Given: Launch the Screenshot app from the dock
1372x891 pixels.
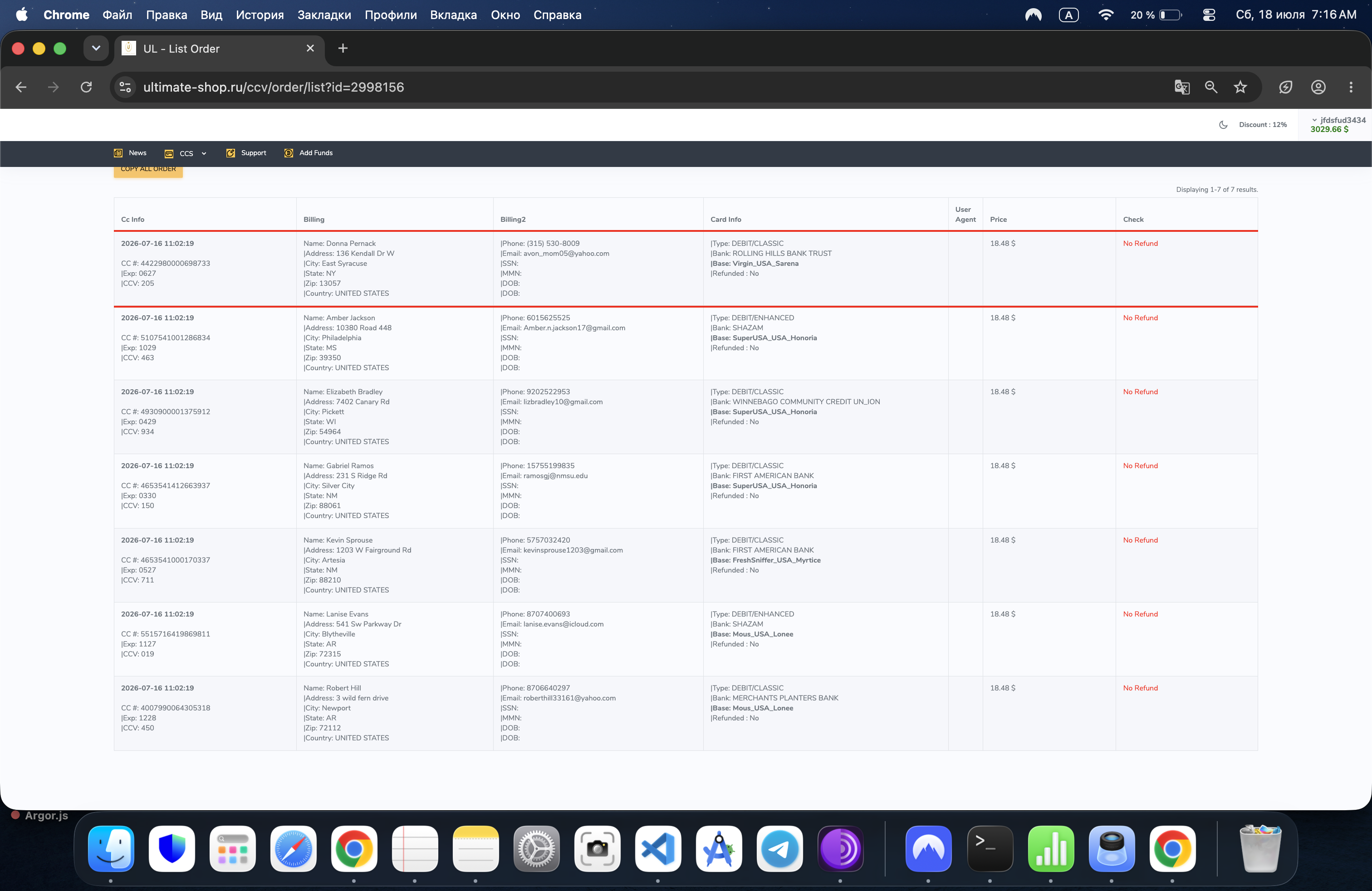Looking at the screenshot, I should click(597, 848).
